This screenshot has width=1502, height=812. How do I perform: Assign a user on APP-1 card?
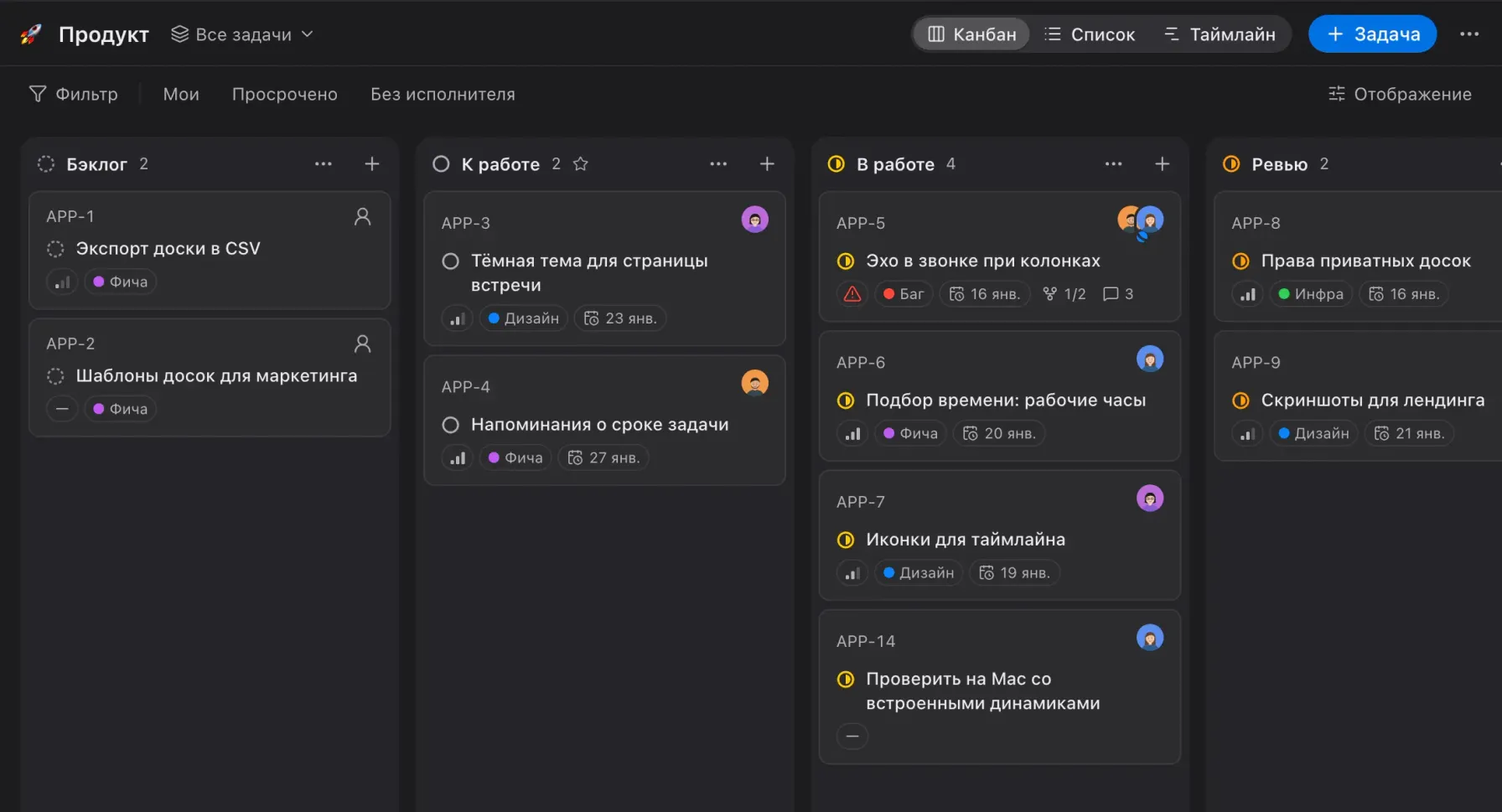[x=362, y=216]
